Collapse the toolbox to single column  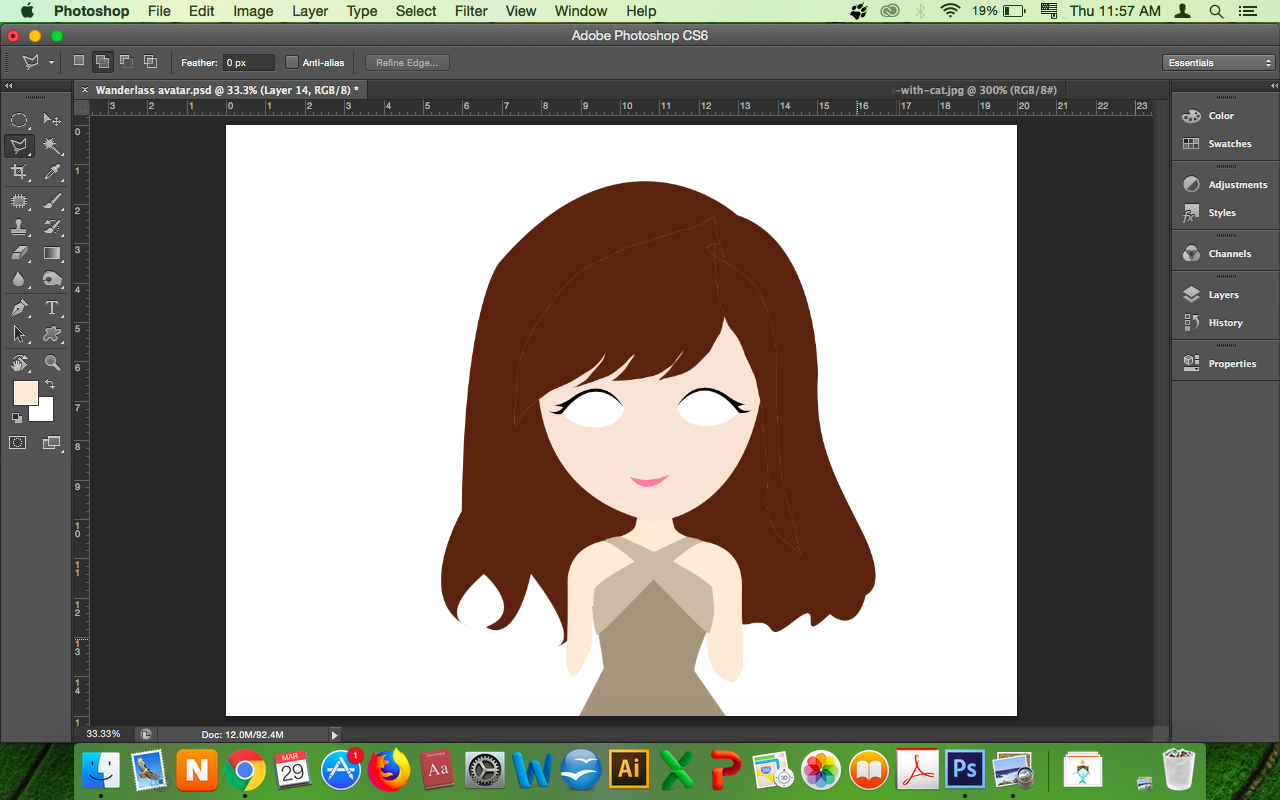9,86
